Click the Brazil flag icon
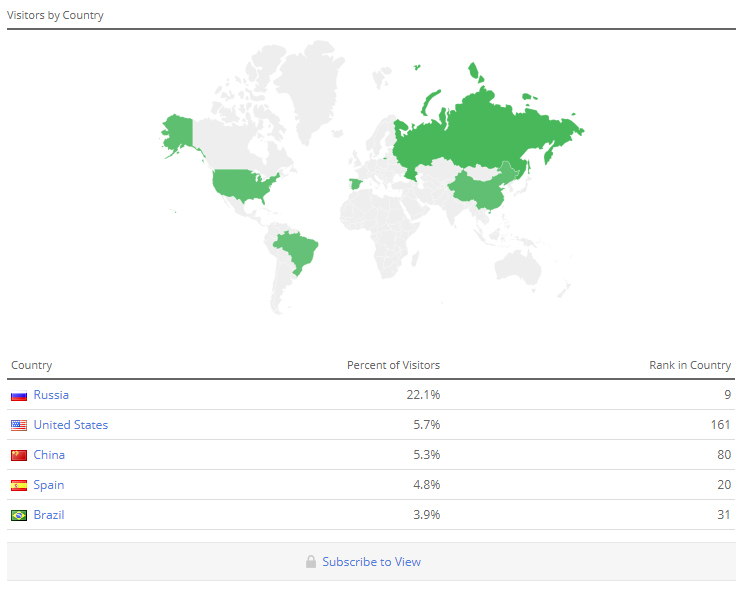 [x=19, y=516]
